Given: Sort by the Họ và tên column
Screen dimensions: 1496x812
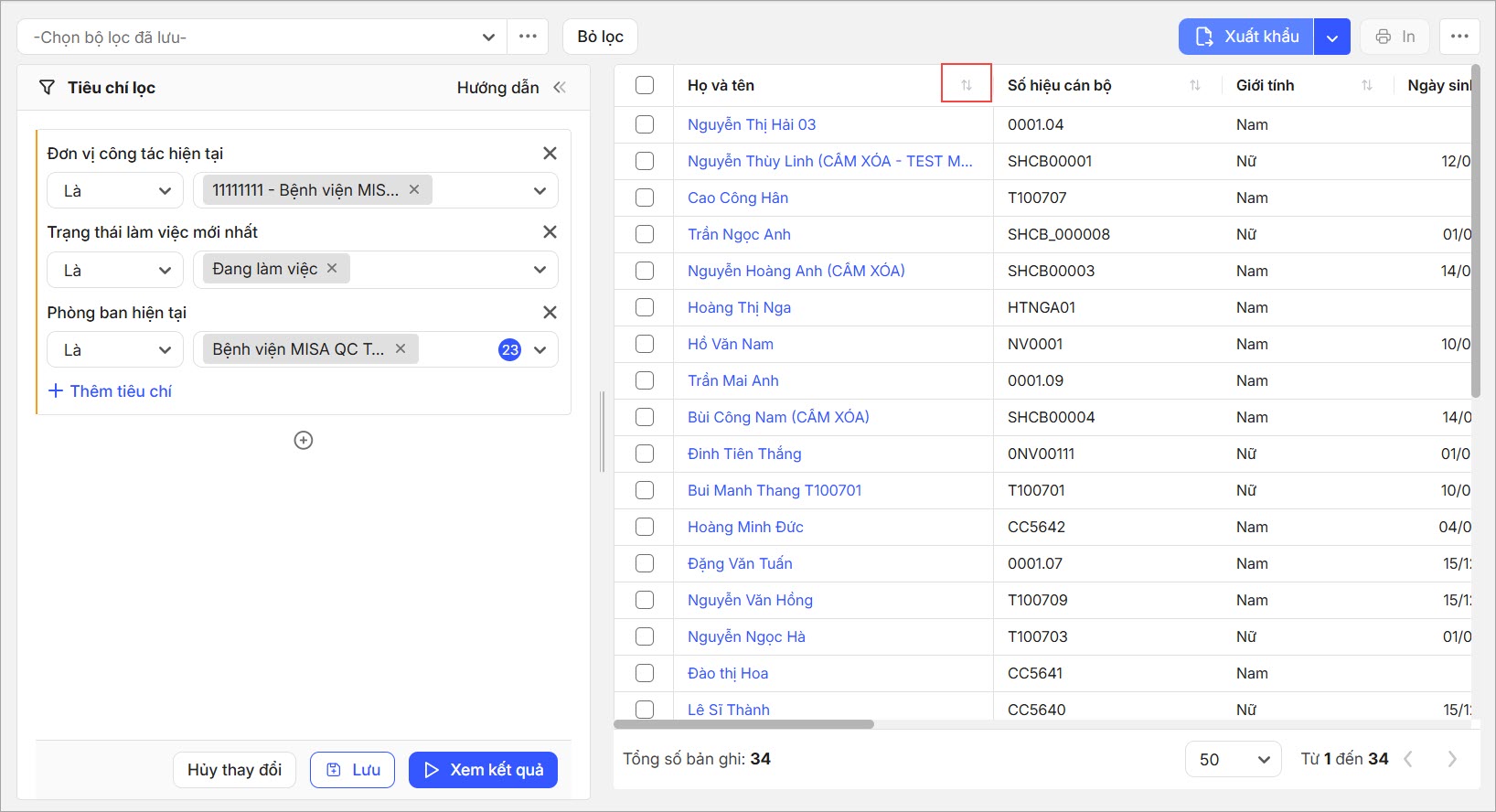Looking at the screenshot, I should 967,85.
